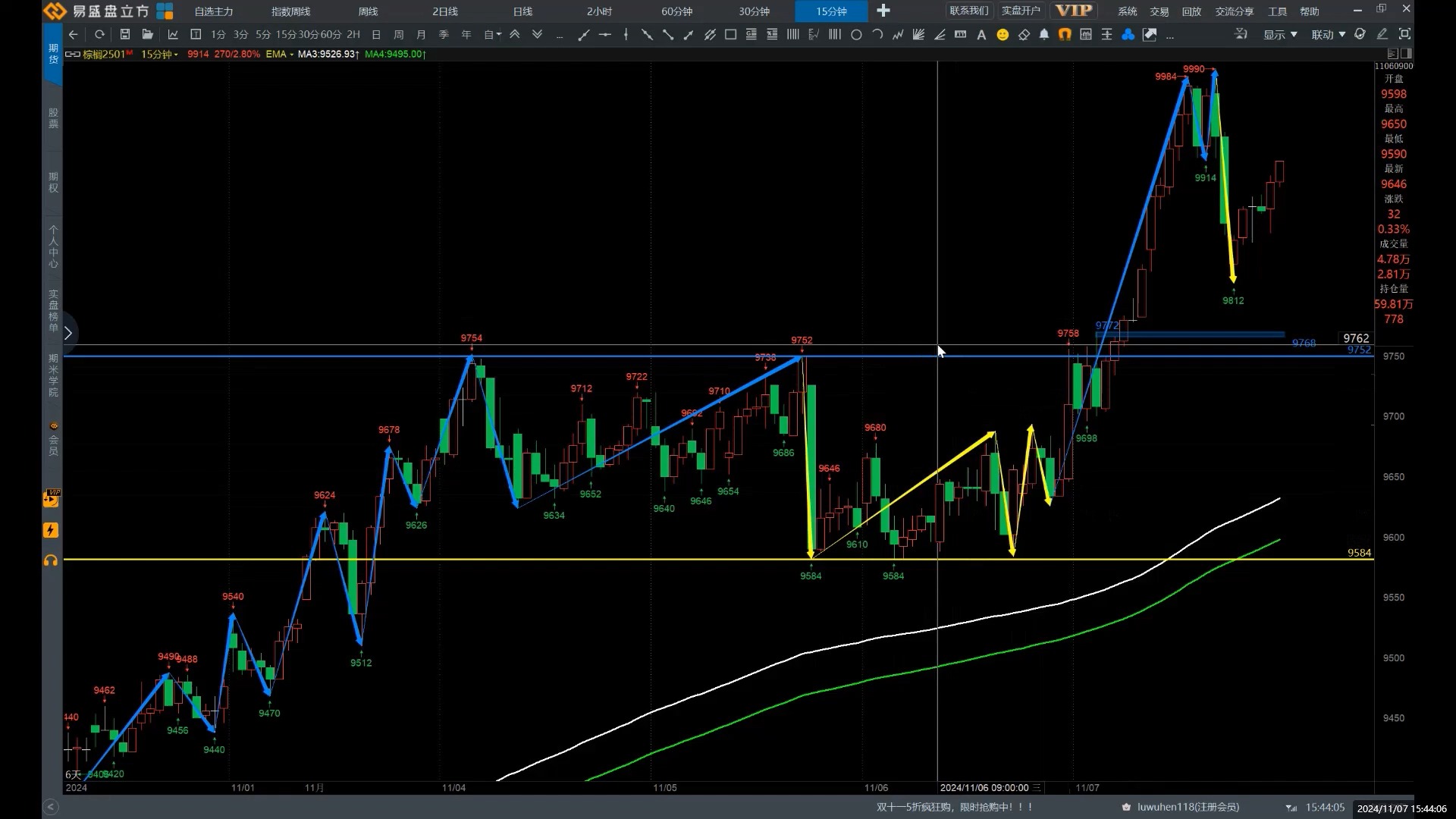1456x819 pixels.
Task: Click the headphones support icon
Action: click(51, 560)
